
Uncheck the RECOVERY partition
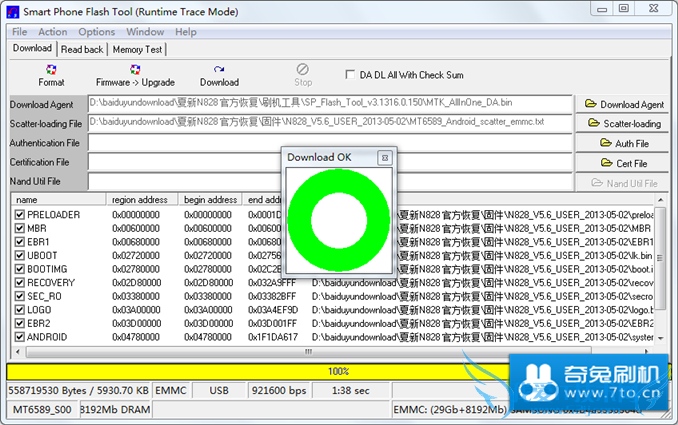(x=19, y=283)
